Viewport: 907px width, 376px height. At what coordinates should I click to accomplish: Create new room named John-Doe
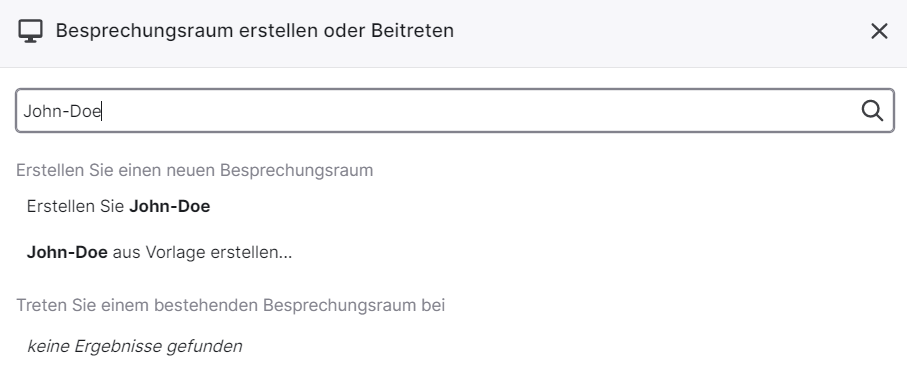118,206
